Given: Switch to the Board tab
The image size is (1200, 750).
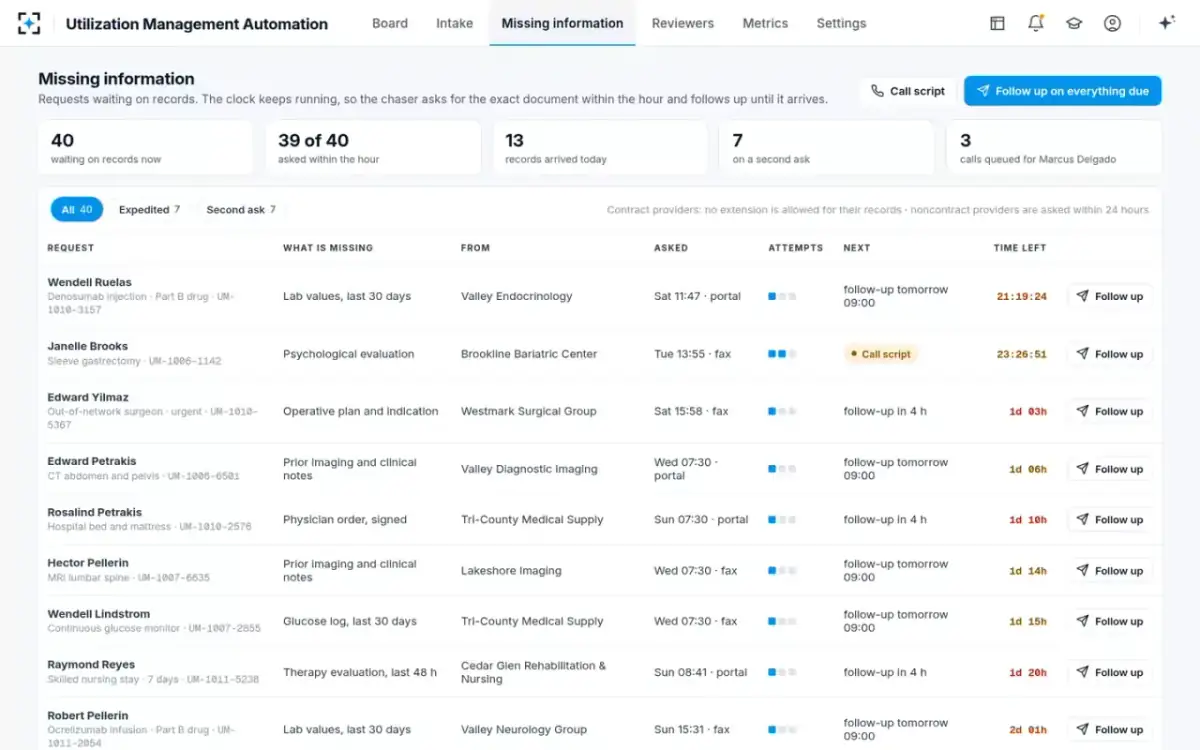Looking at the screenshot, I should click(390, 23).
